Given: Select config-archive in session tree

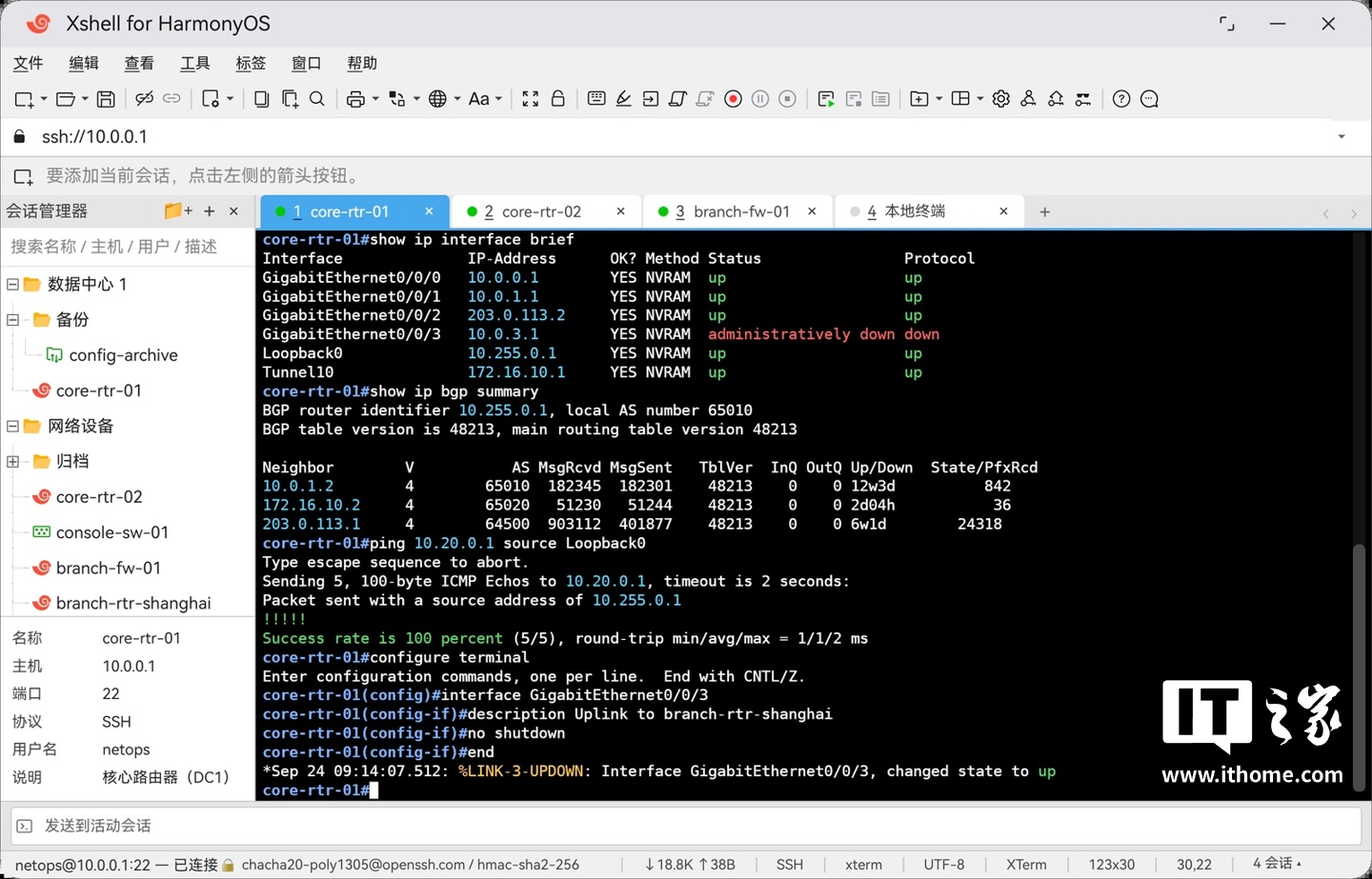Looking at the screenshot, I should (x=123, y=355).
